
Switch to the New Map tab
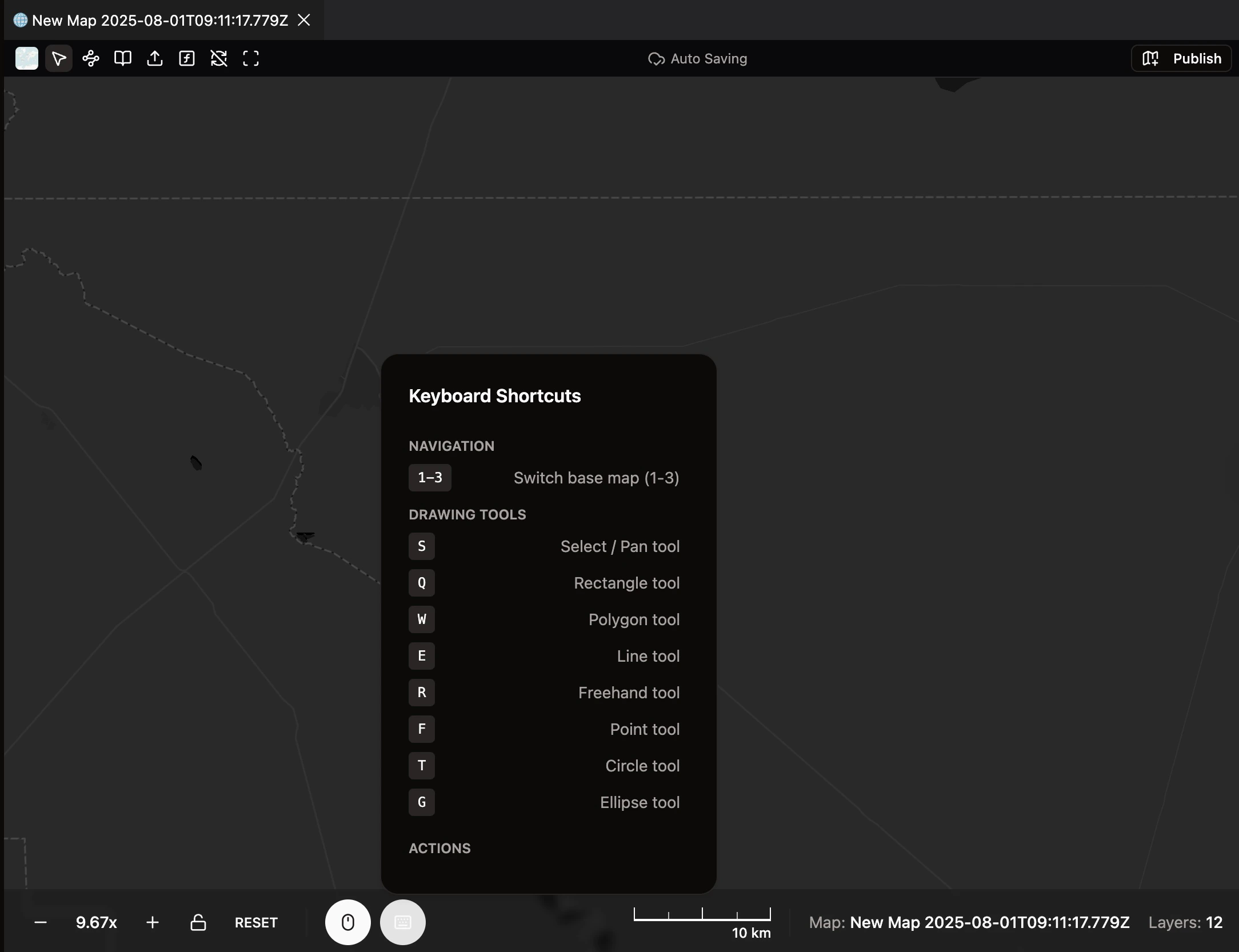pos(160,21)
